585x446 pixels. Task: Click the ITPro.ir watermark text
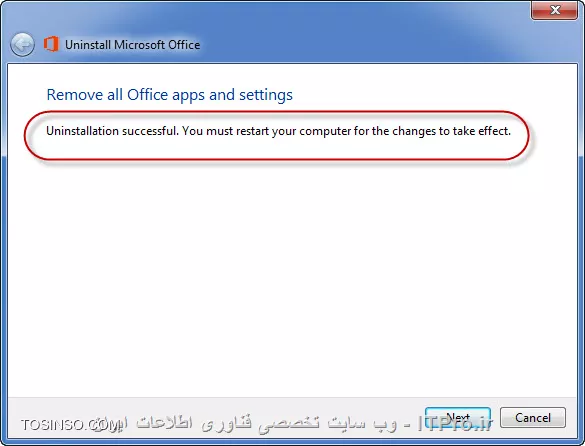point(455,424)
